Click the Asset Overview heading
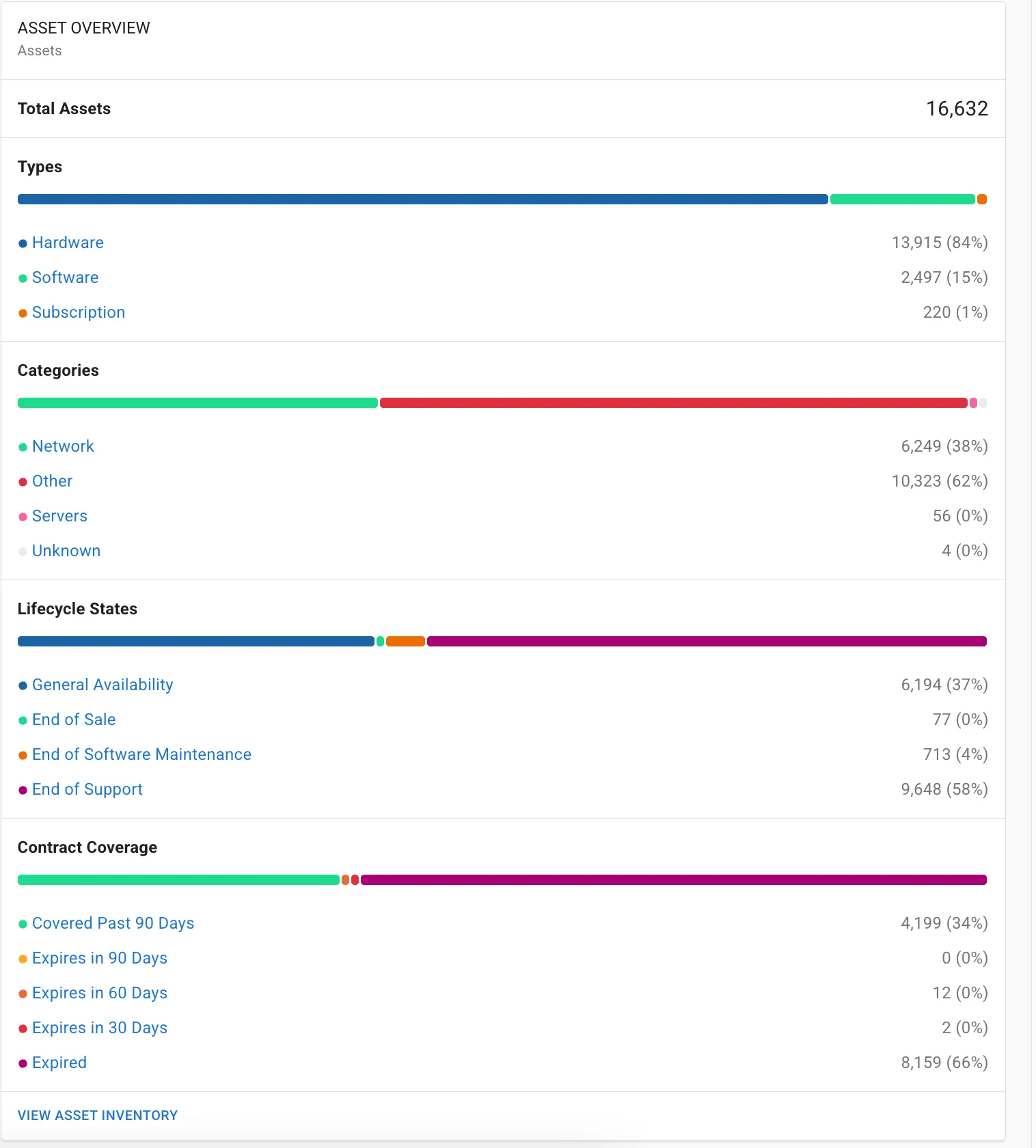 83,28
